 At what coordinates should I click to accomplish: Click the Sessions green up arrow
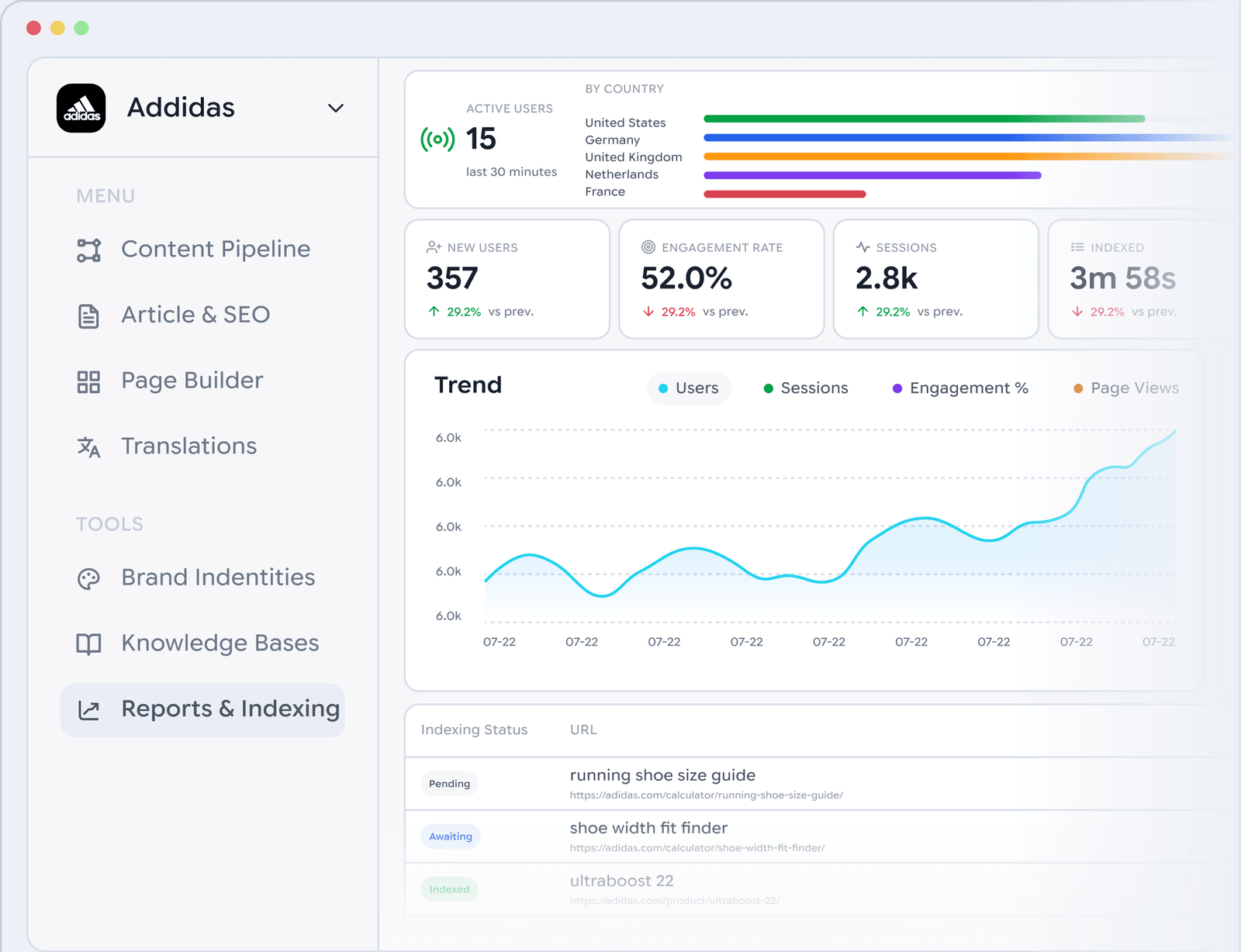click(x=863, y=312)
